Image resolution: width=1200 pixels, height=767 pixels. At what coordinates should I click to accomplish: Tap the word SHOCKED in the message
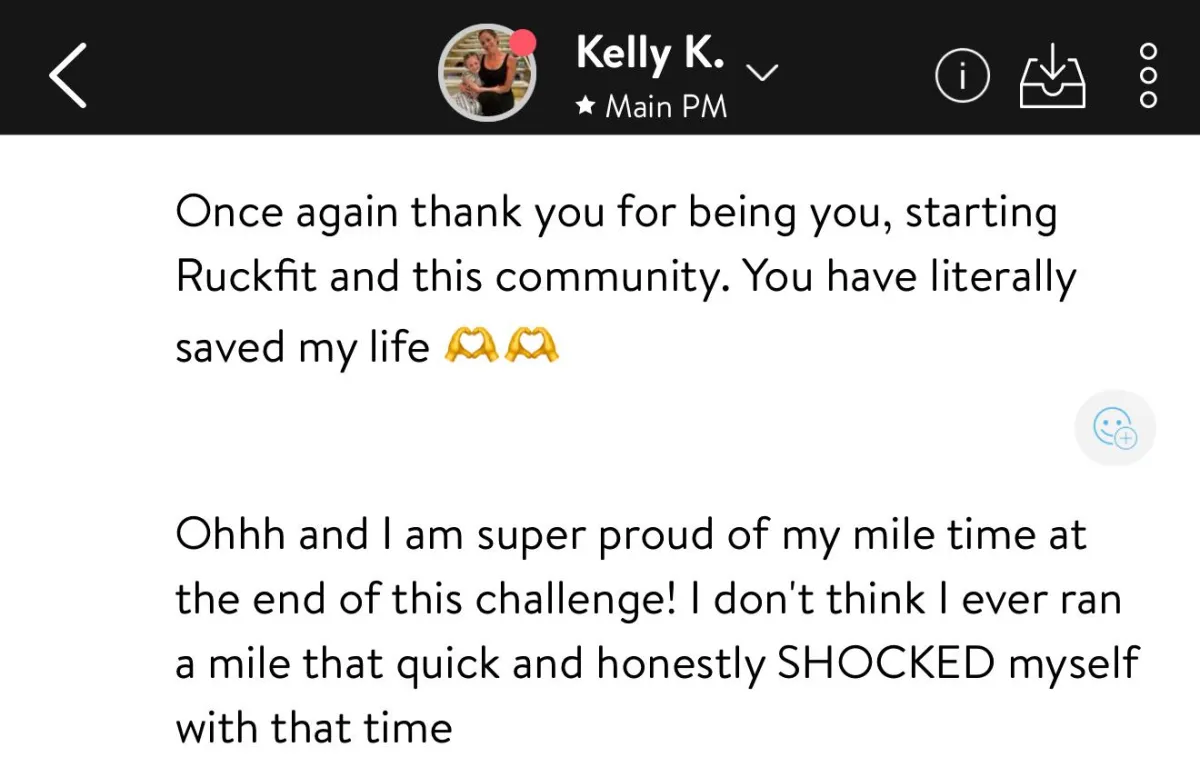[x=886, y=664]
